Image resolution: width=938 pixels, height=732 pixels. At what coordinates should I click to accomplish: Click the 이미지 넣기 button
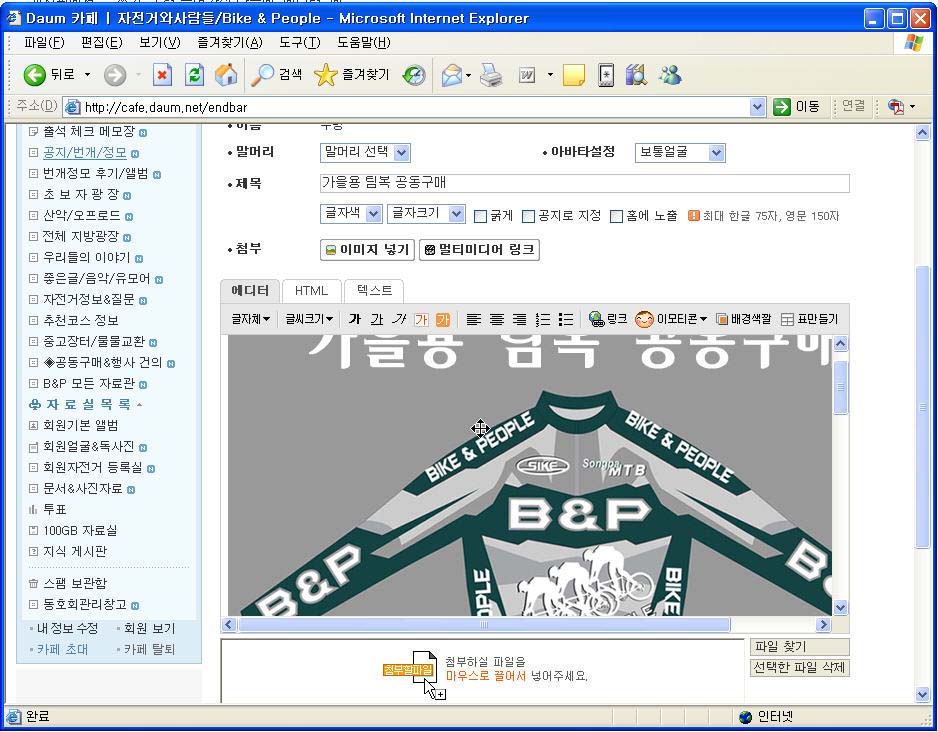(x=368, y=249)
